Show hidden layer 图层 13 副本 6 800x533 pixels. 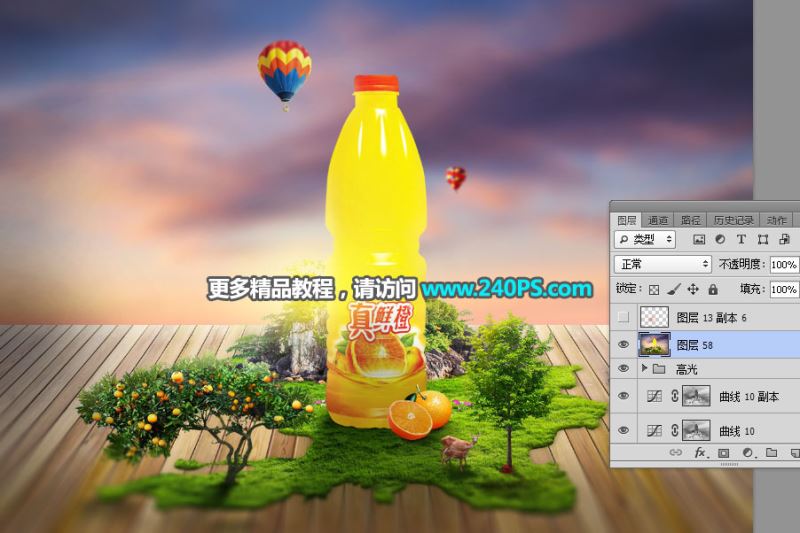pyautogui.click(x=623, y=317)
